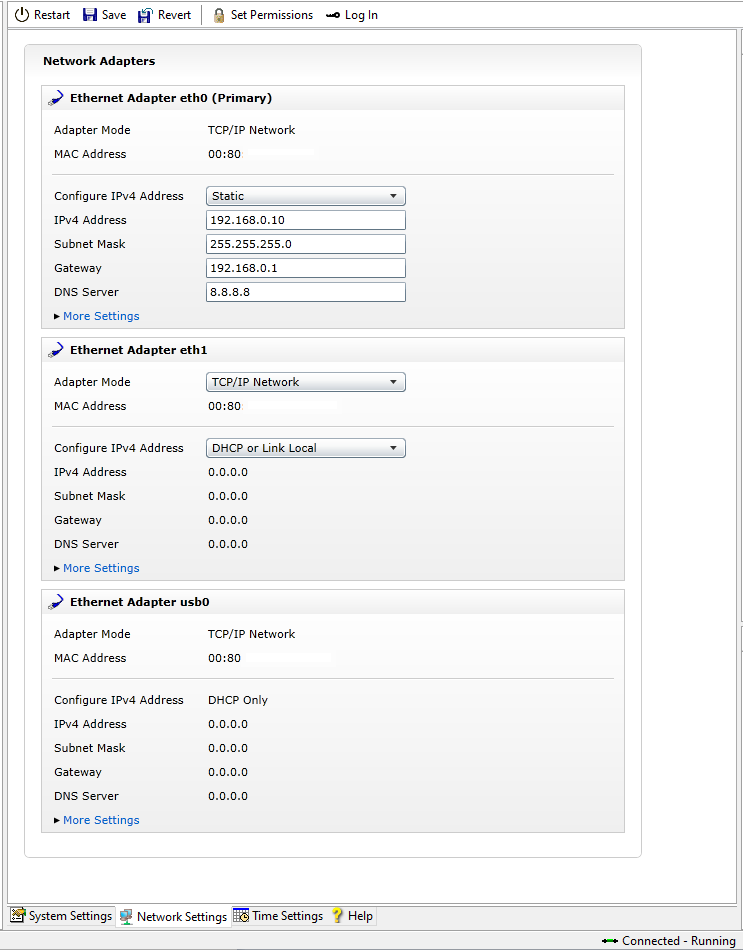Click the Ethernet Adapter usb0 network icon

[x=58, y=601]
